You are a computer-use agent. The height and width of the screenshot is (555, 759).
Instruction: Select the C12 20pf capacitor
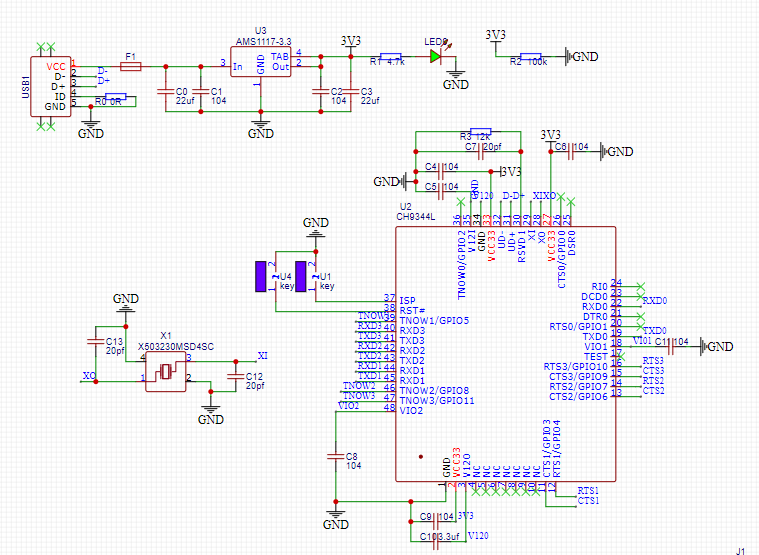[235, 375]
